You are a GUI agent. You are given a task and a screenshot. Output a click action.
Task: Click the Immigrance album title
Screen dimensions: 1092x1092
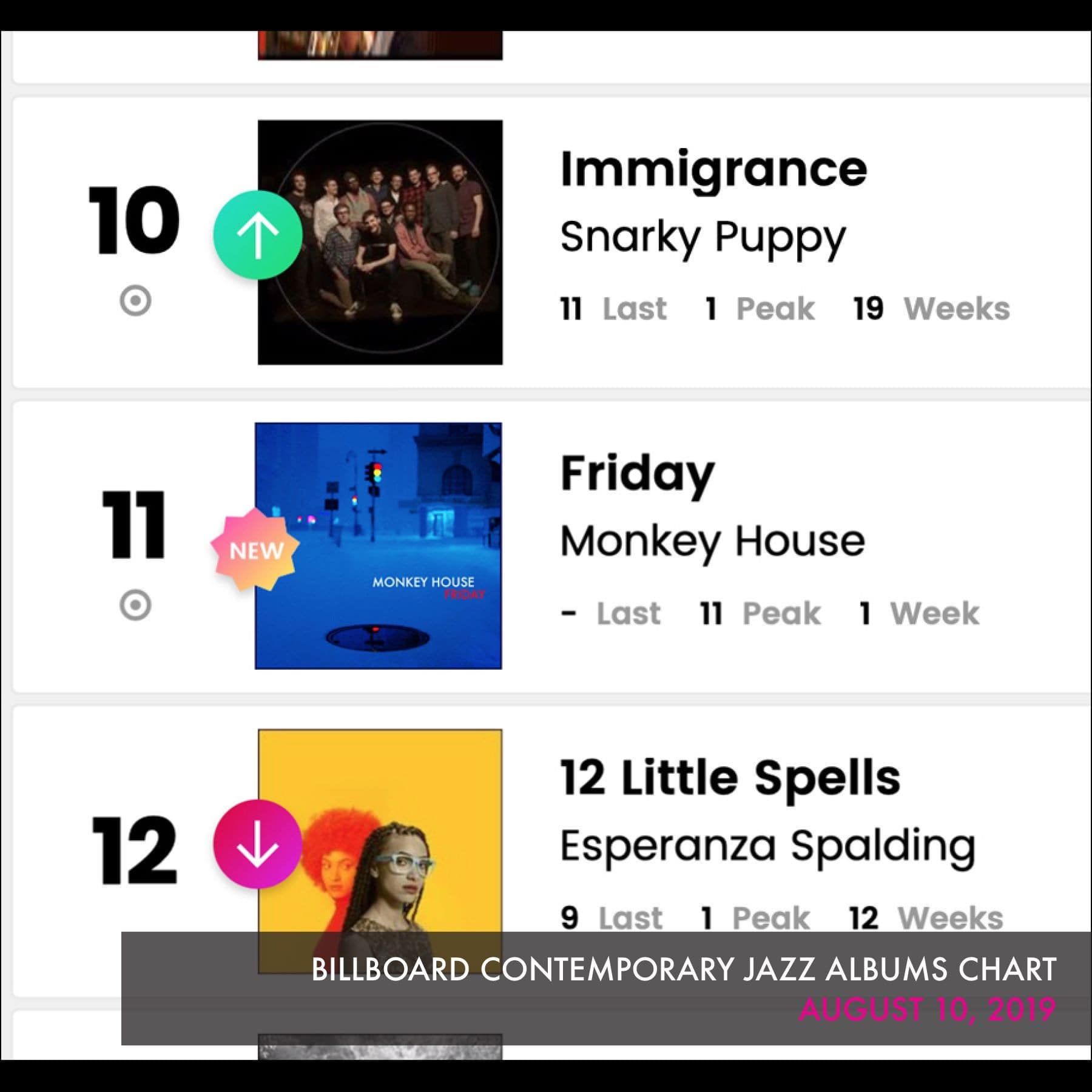tap(713, 170)
